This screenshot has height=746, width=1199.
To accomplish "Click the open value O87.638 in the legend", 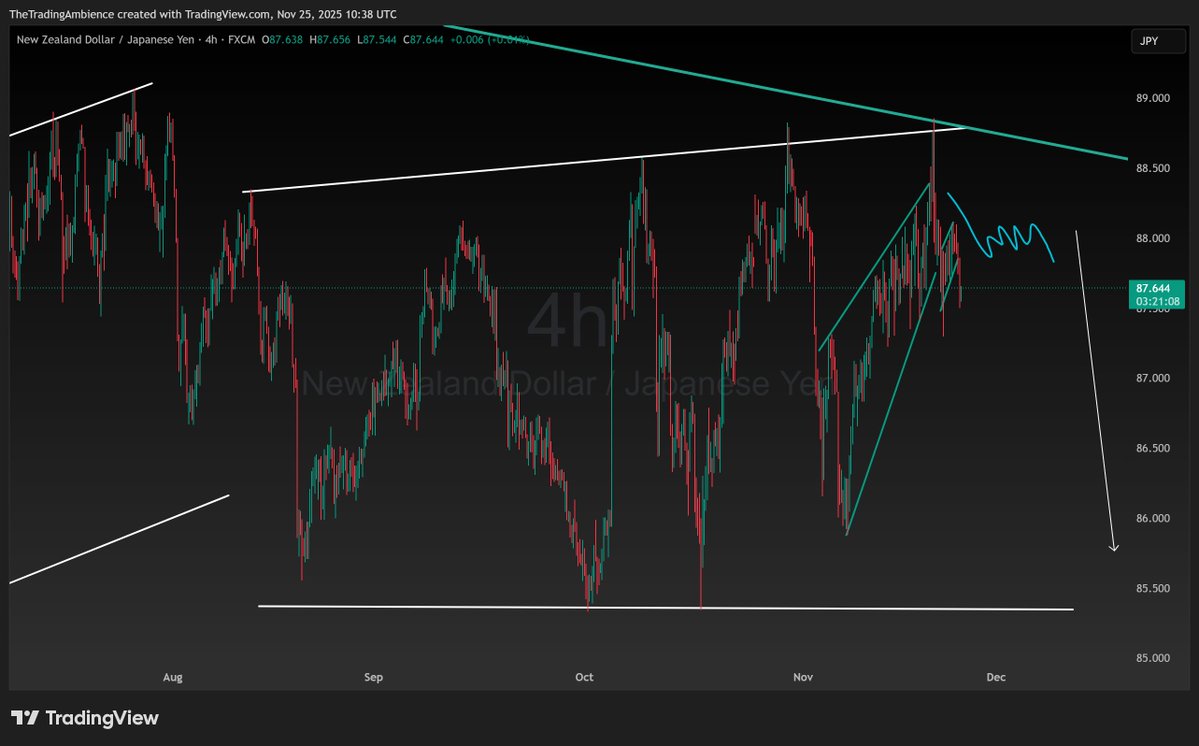I will (x=283, y=41).
